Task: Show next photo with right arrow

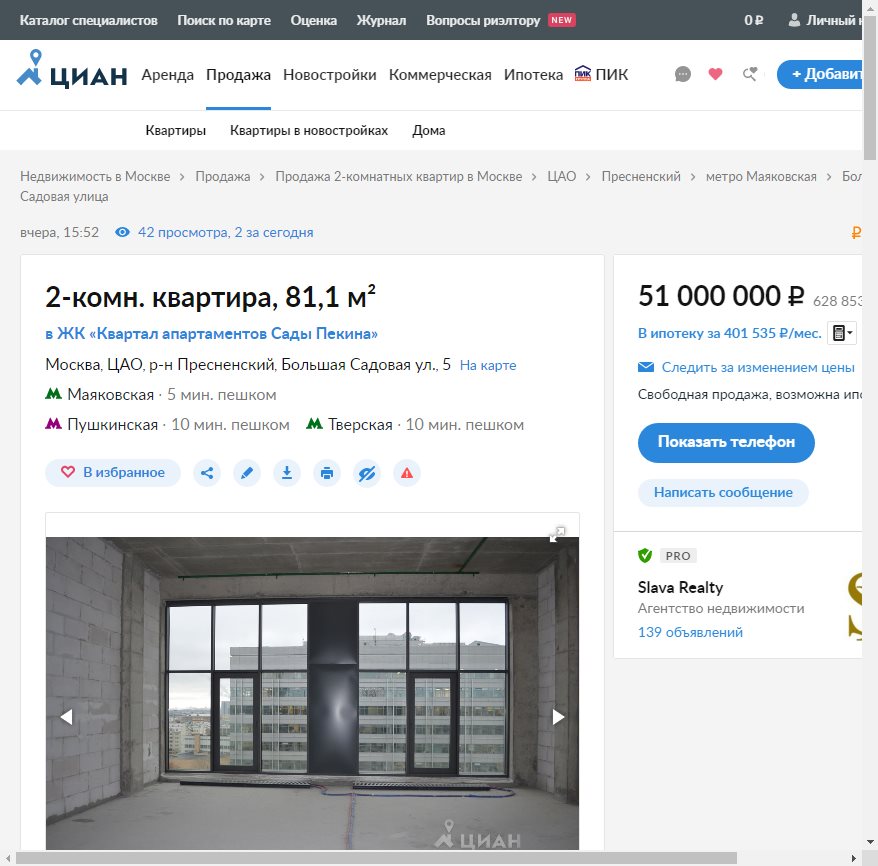Action: [x=558, y=717]
